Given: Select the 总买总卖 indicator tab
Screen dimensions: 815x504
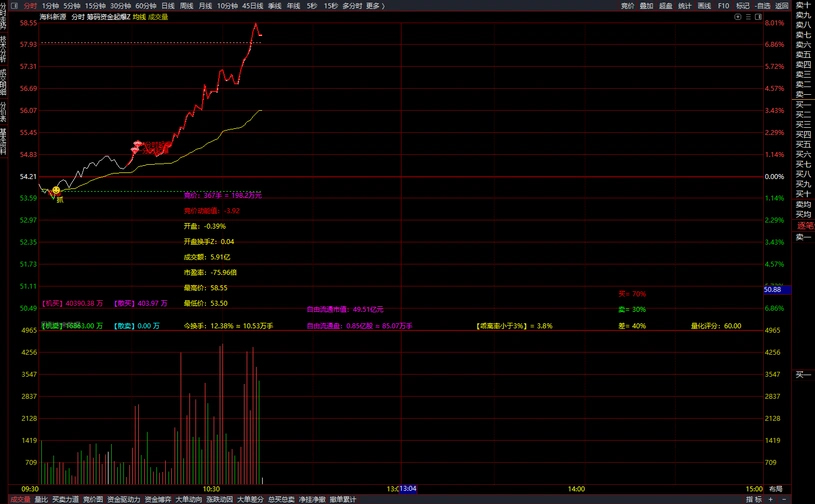Looking at the screenshot, I should (x=281, y=499).
